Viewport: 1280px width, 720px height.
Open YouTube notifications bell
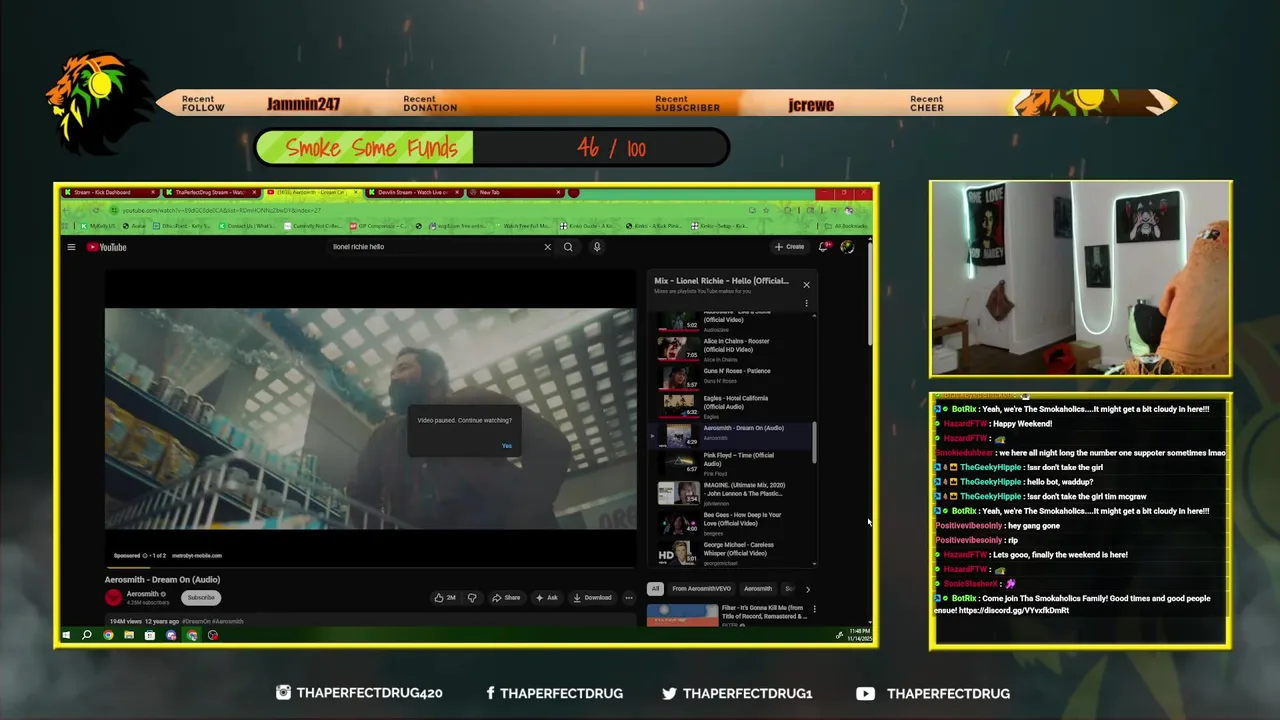click(823, 247)
